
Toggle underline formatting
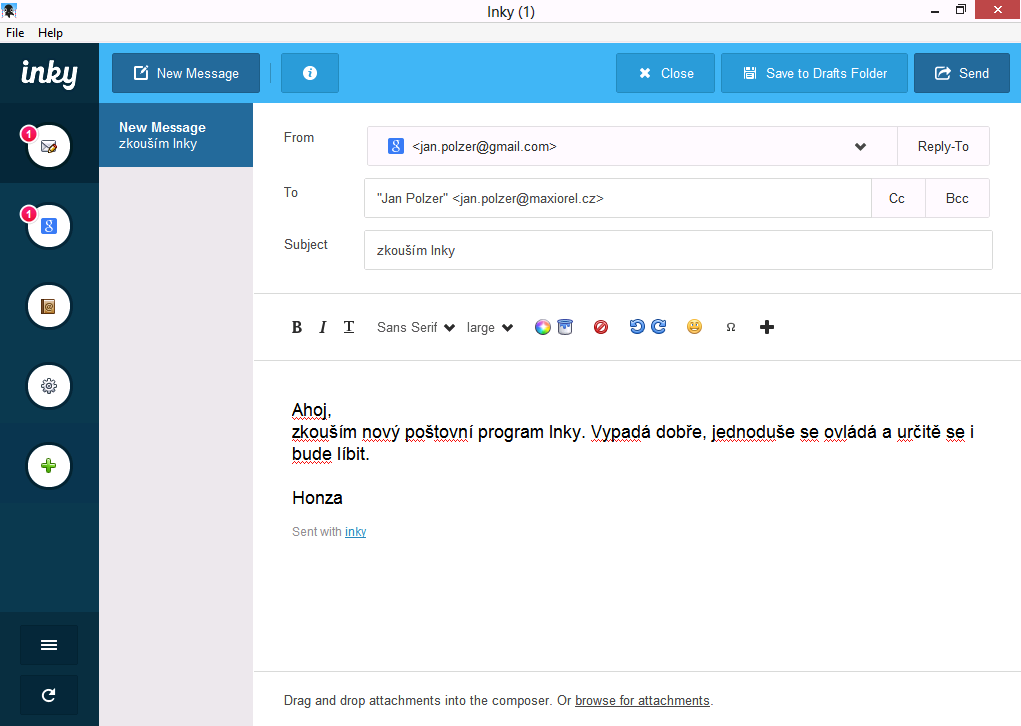(x=349, y=327)
